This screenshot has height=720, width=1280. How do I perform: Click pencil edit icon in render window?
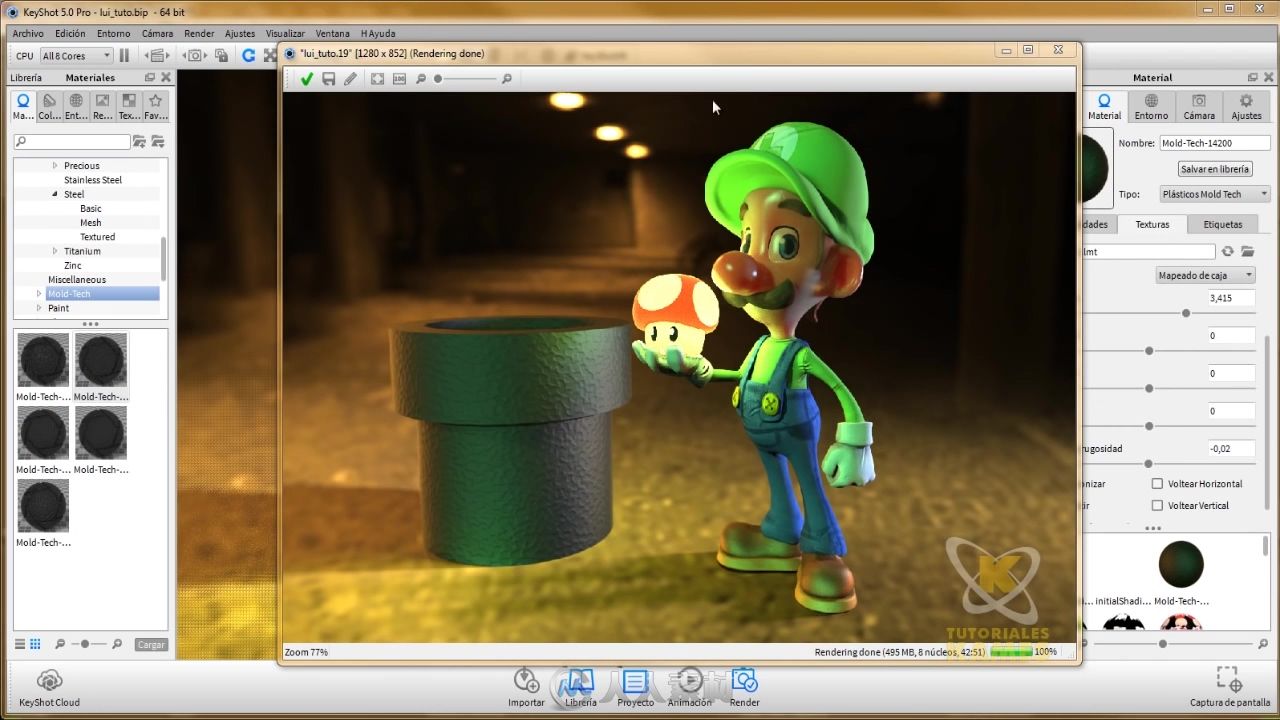350,79
